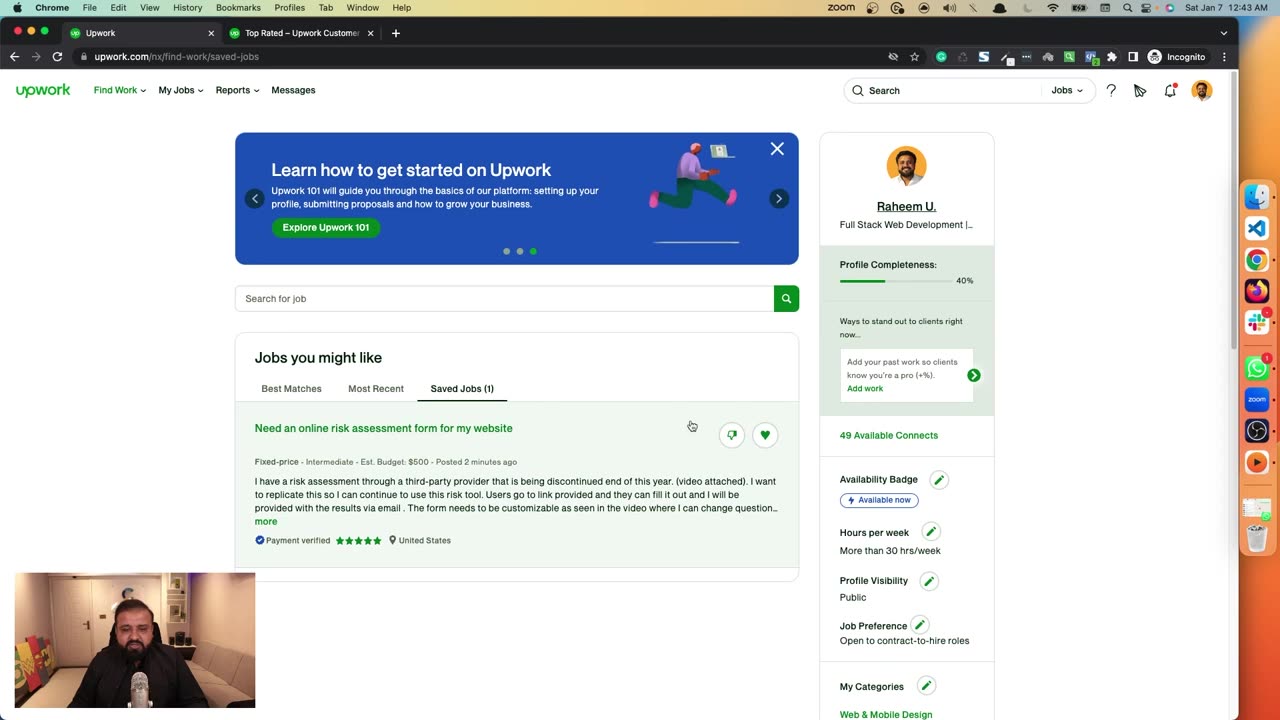1280x720 pixels.
Task: Switch to Most Recent tab
Action: click(x=376, y=388)
